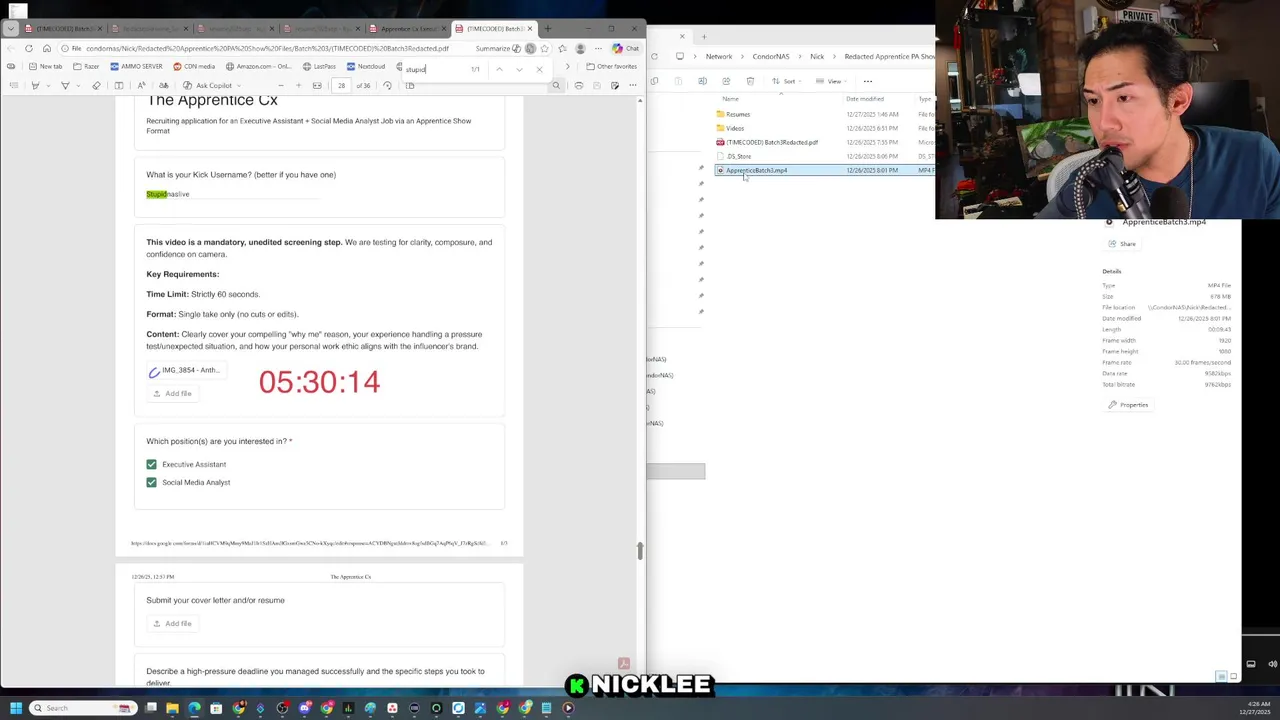Click Add file under cover letter
The width and height of the screenshot is (1280, 720).
click(x=172, y=623)
